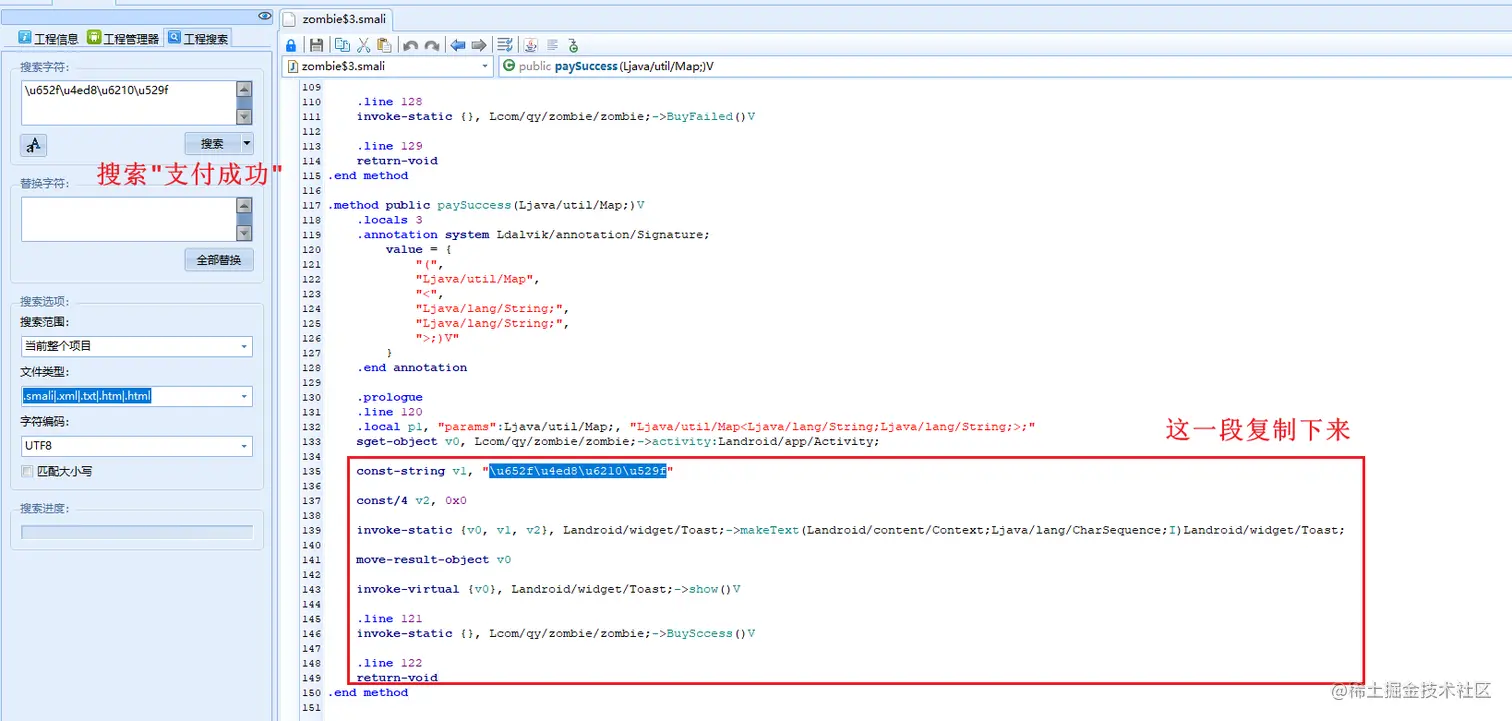Click the Toast show() invoke-virtual line
1512x721 pixels.
pos(548,589)
